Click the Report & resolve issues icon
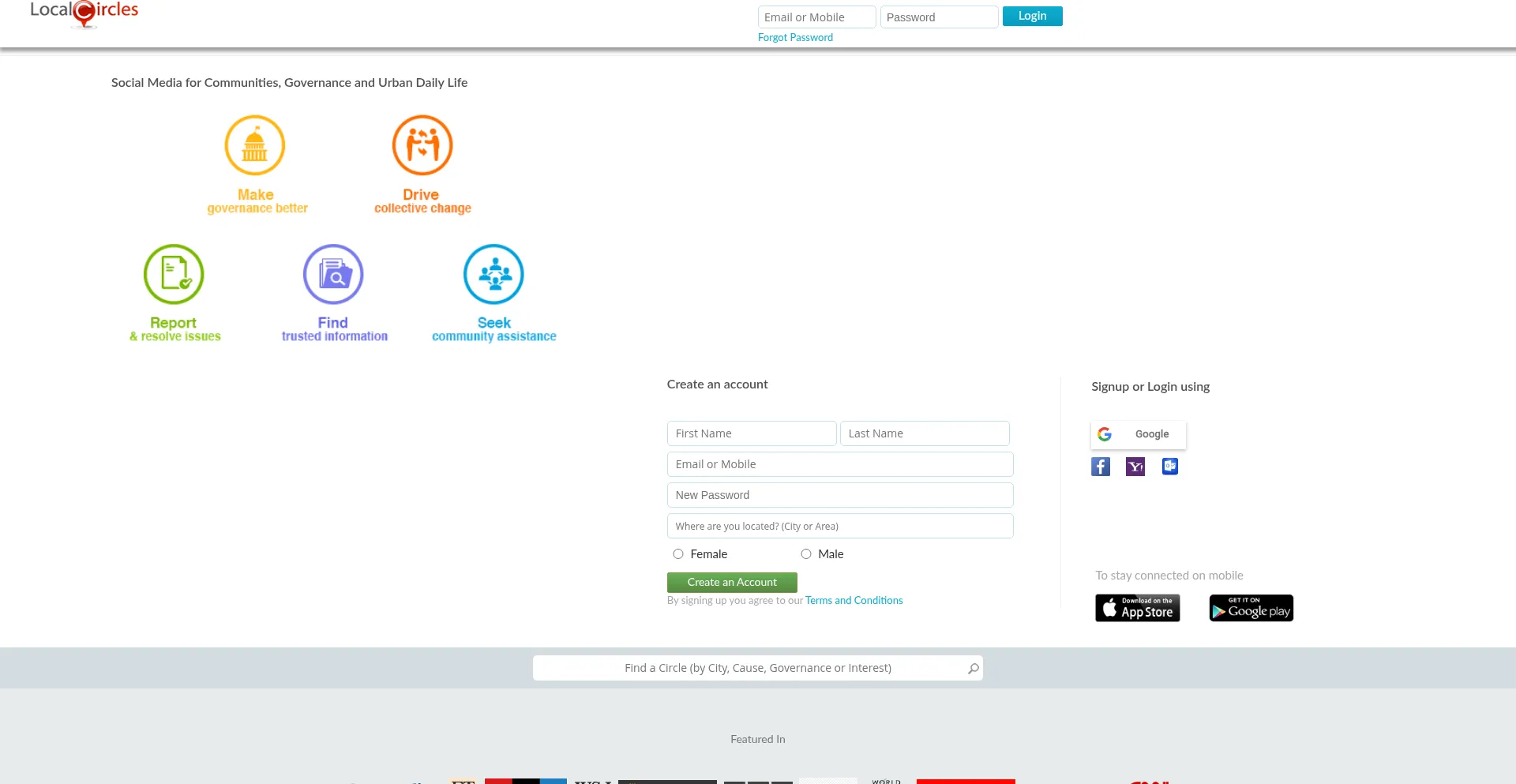Viewport: 1516px width, 784px height. (174, 274)
